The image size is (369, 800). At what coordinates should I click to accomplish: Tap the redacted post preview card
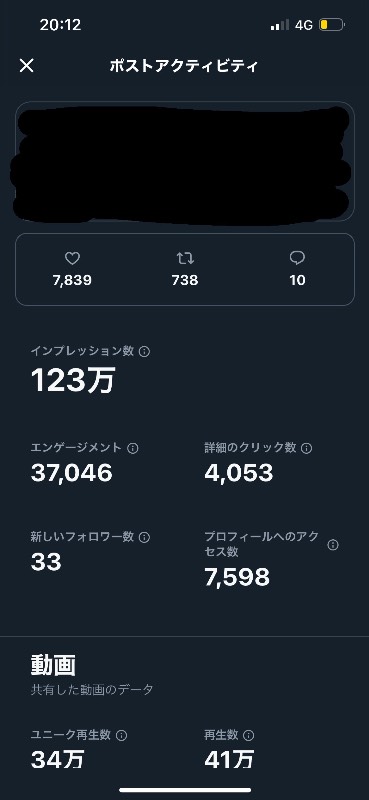pyautogui.click(x=185, y=162)
